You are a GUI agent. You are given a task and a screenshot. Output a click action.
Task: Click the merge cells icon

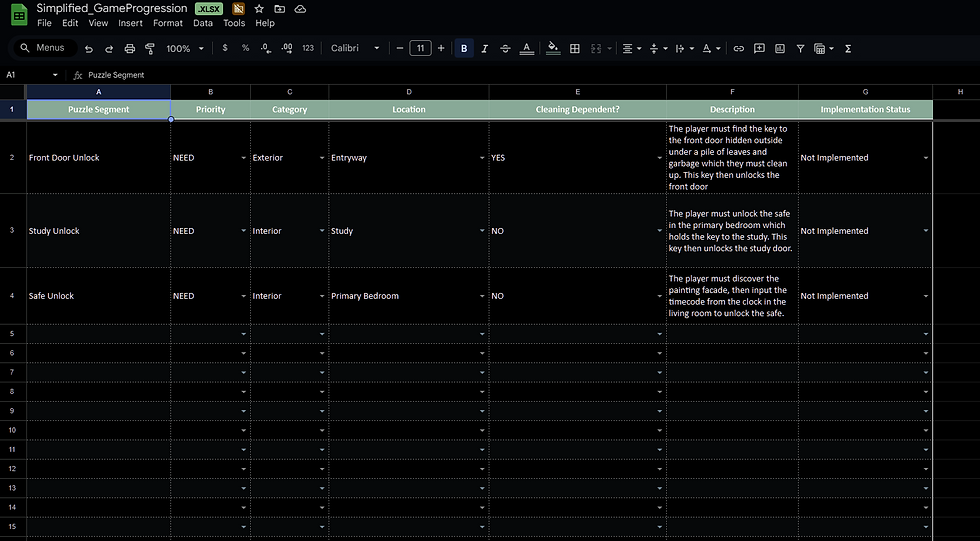tap(596, 48)
